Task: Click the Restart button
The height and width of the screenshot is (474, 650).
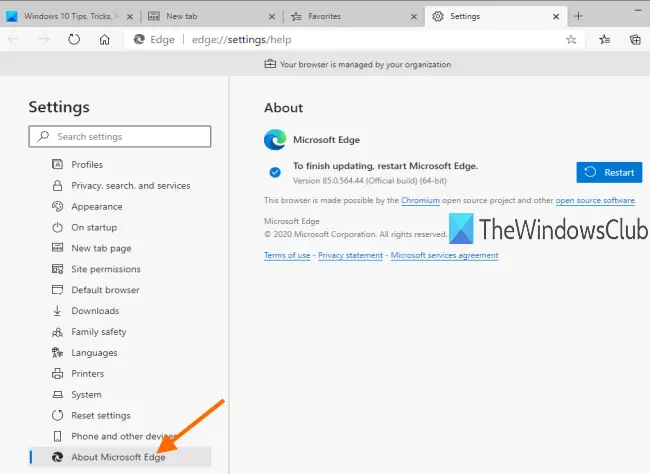Action: (x=609, y=172)
